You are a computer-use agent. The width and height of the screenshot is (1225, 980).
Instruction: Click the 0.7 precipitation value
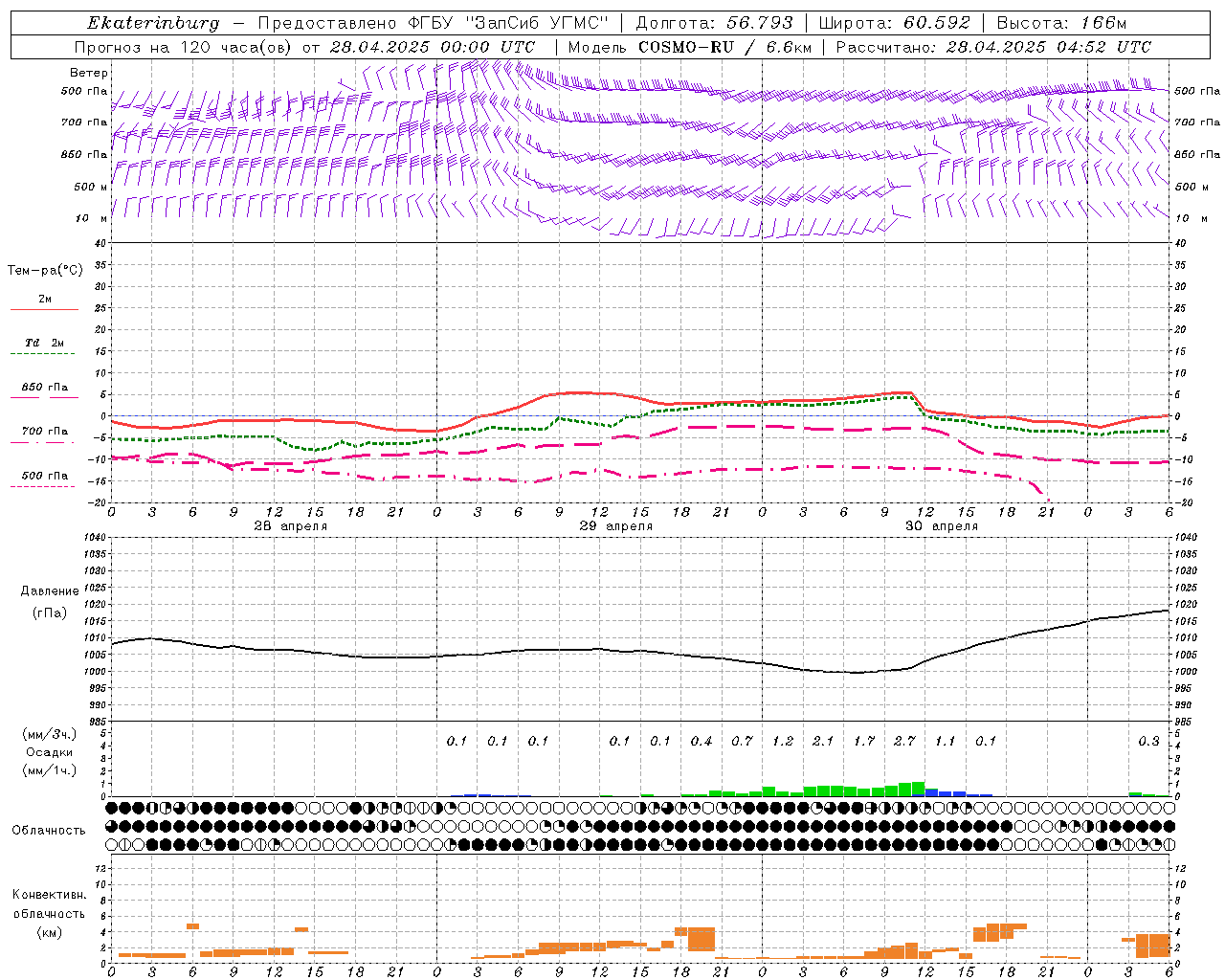pos(742,741)
